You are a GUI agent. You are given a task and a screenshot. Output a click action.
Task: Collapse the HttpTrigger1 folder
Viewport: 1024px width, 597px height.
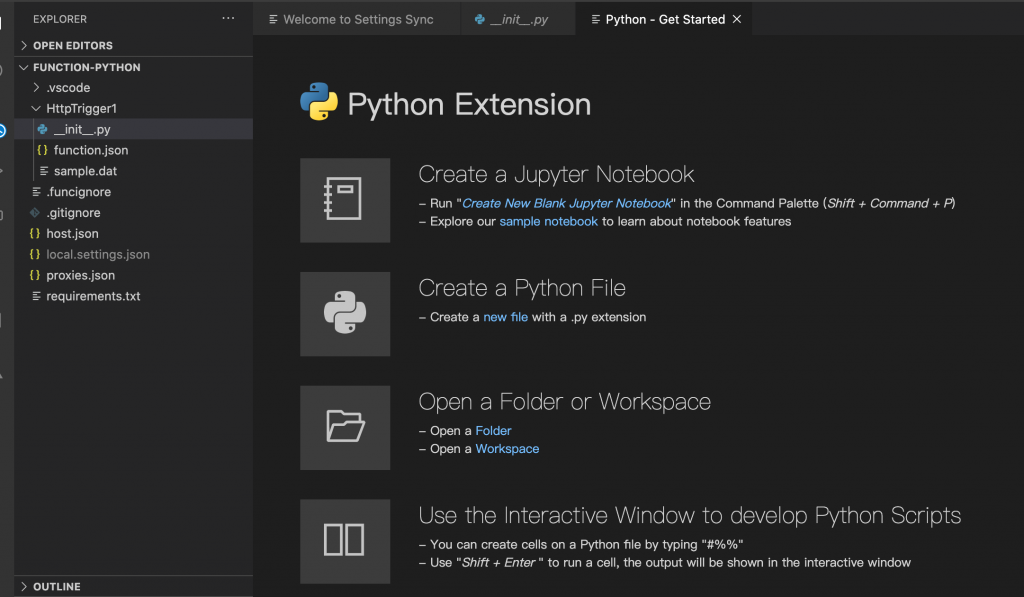(81, 108)
